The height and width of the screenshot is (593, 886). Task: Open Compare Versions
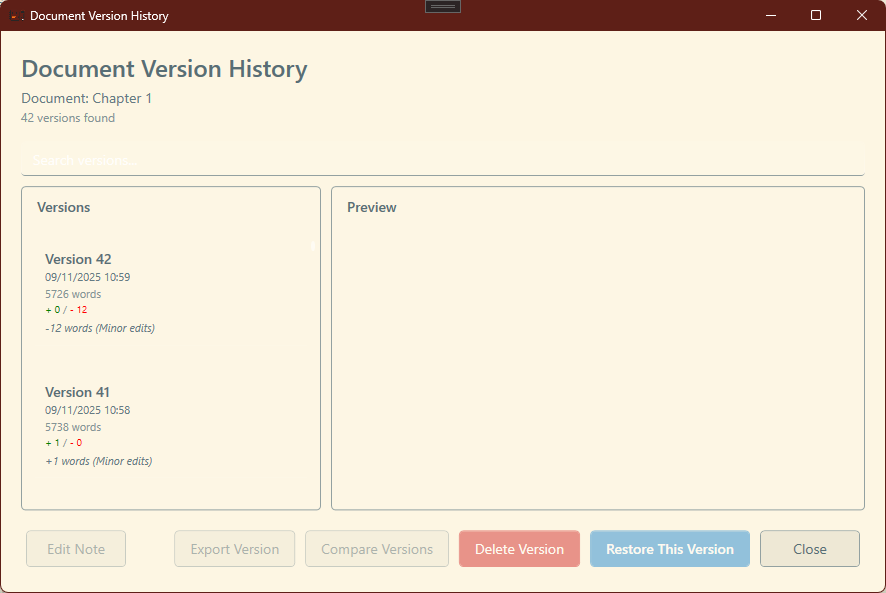(x=377, y=548)
